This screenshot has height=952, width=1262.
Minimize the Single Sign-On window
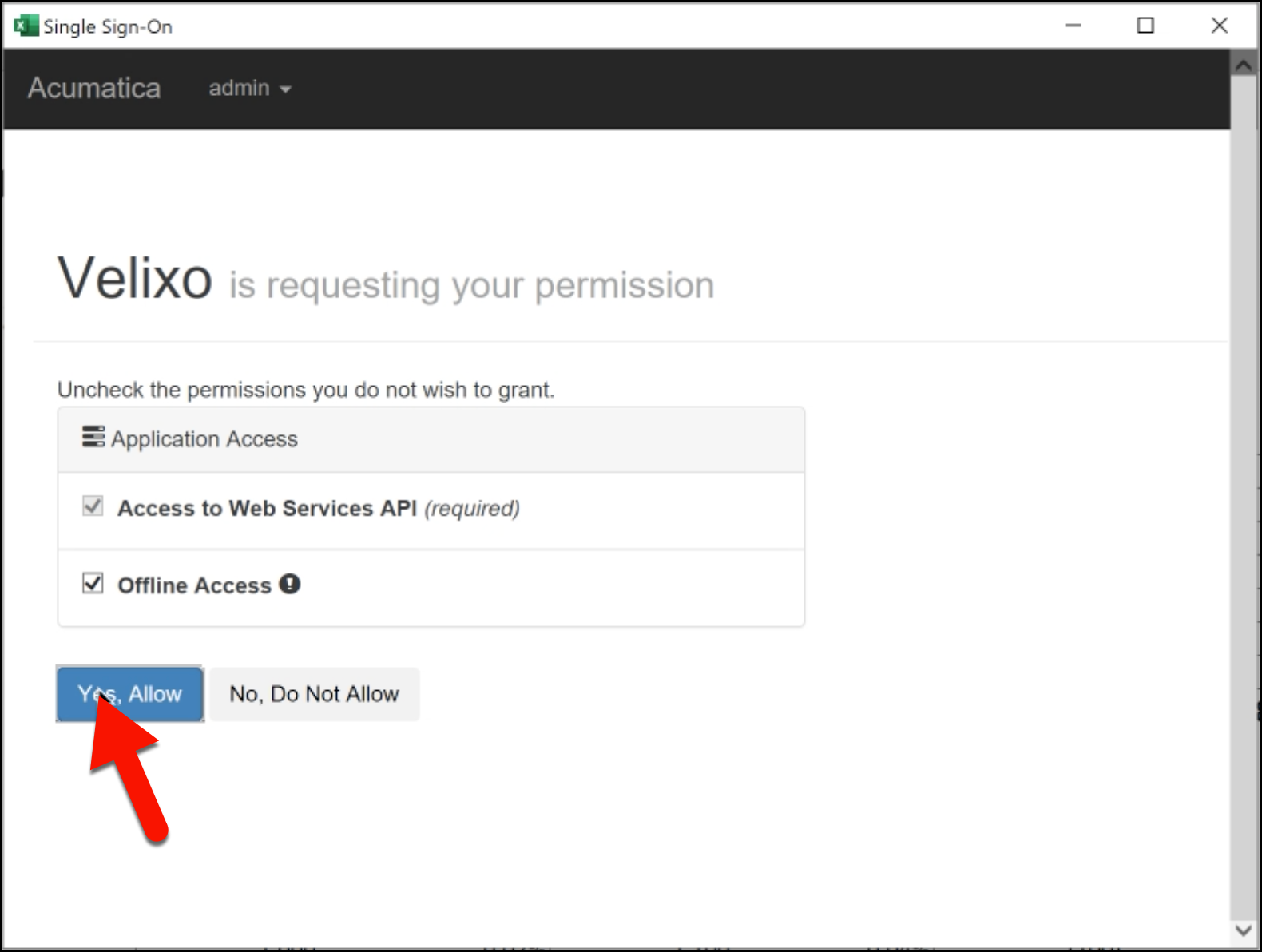click(x=1073, y=26)
